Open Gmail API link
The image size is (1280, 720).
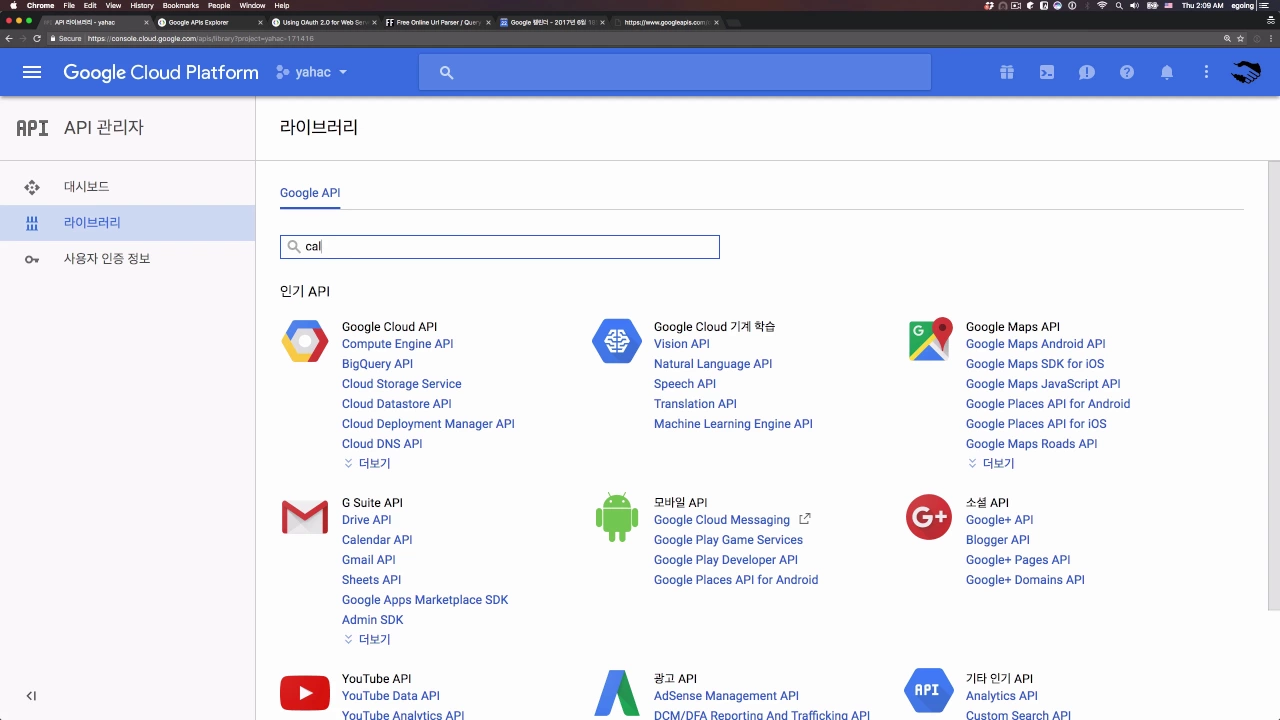(369, 560)
